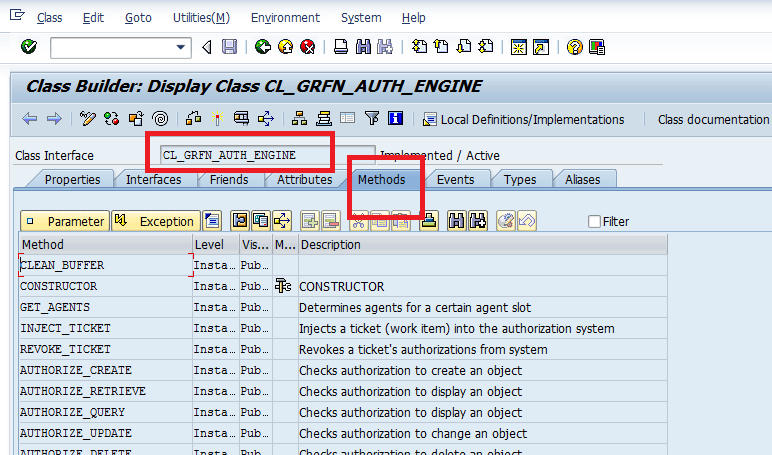Select the GET_AGENTS method cell
This screenshot has width=772, height=455.
click(105, 307)
